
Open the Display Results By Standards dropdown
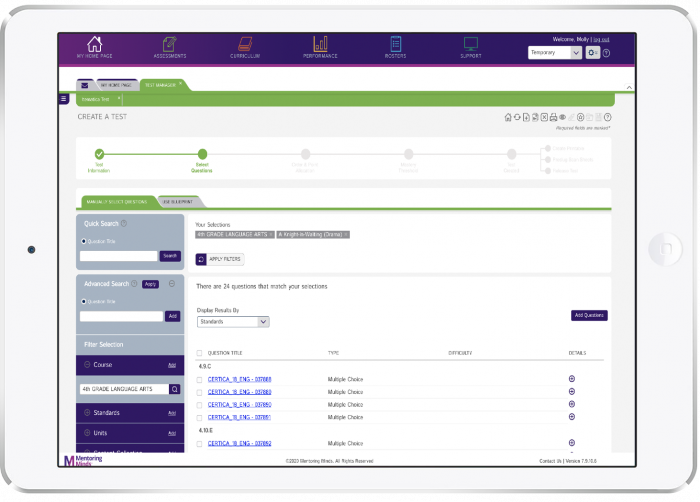click(234, 322)
